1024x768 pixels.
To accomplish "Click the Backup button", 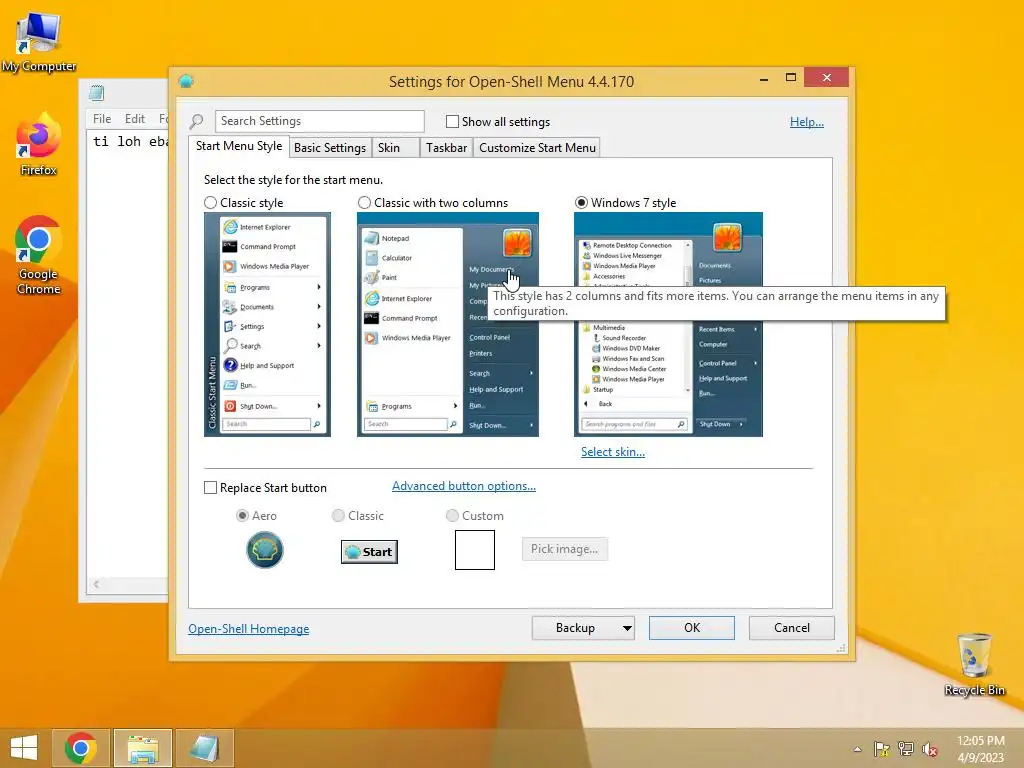I will pyautogui.click(x=575, y=628).
